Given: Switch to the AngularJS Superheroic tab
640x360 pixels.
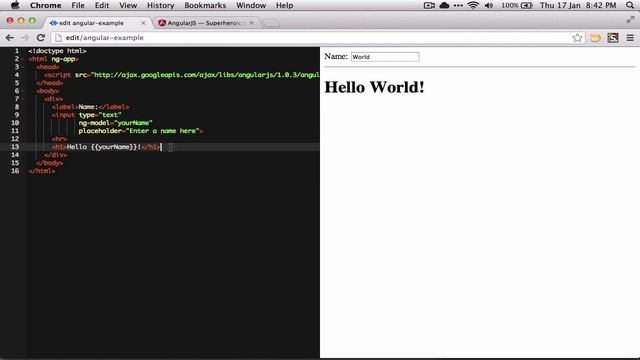Looking at the screenshot, I should coord(203,23).
